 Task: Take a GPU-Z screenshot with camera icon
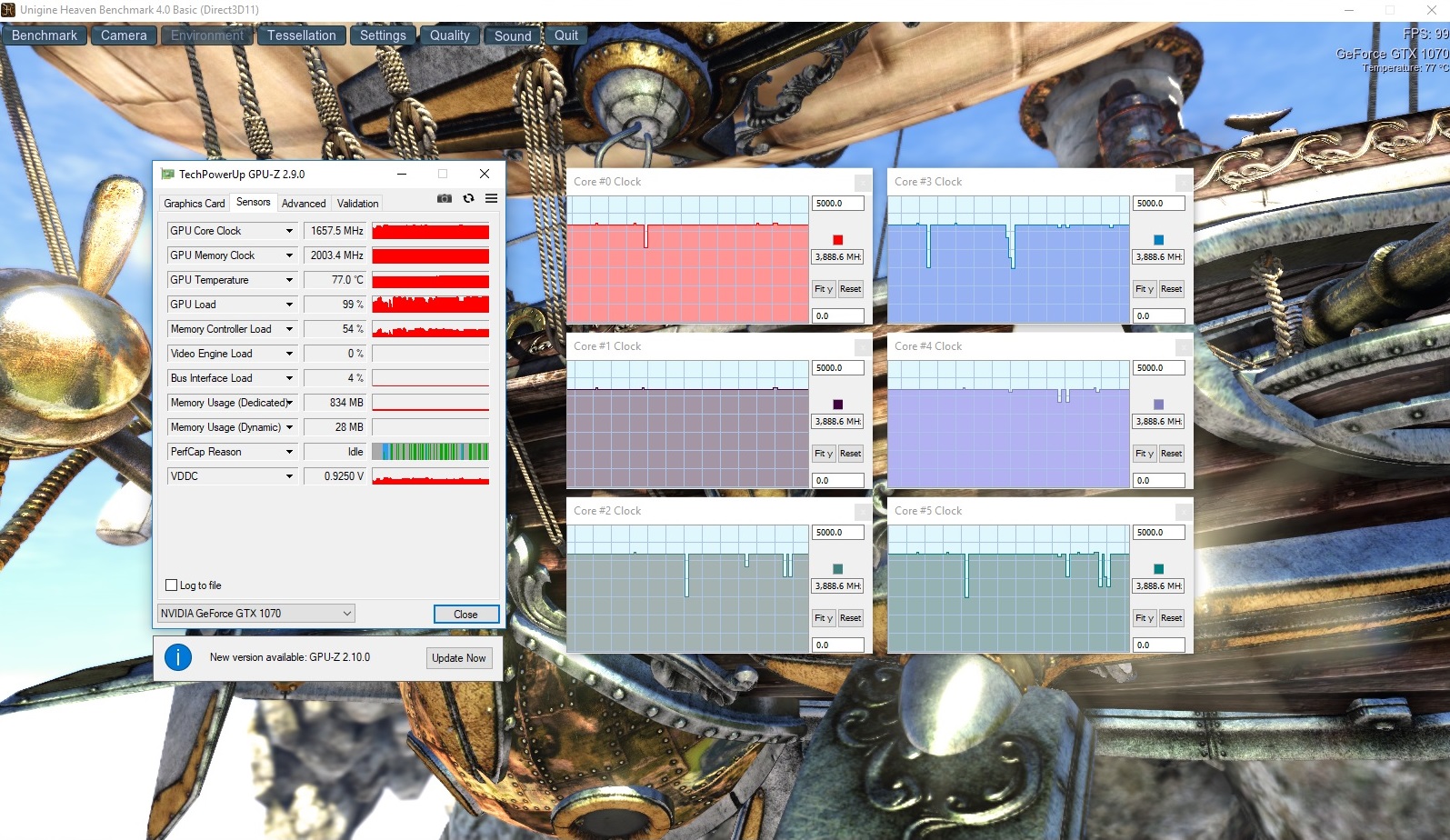tap(444, 198)
